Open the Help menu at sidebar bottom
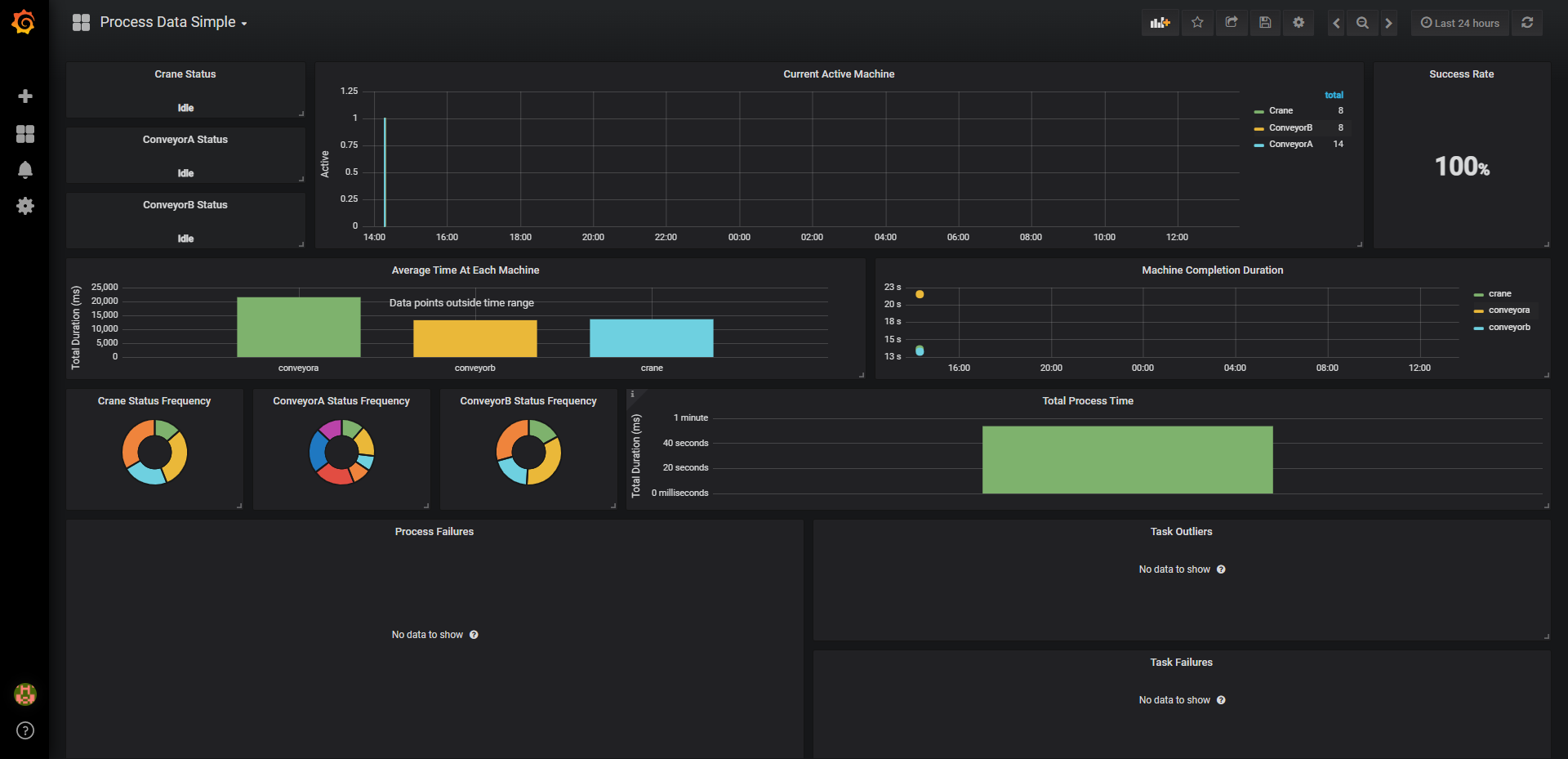 pos(25,730)
